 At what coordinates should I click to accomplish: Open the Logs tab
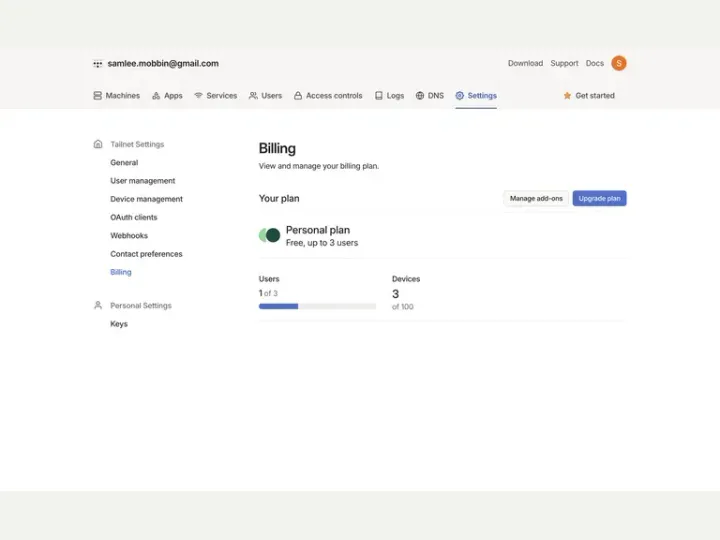click(x=389, y=96)
